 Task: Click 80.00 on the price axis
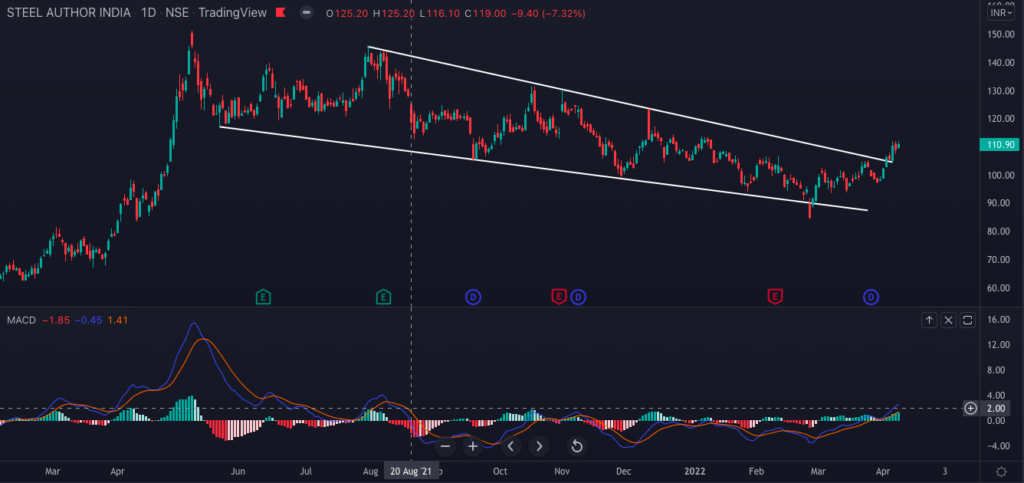coord(1000,231)
